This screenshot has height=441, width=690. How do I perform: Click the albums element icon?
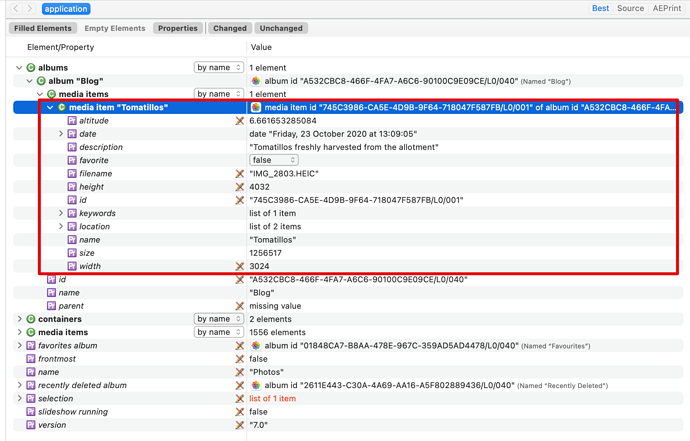pos(31,68)
